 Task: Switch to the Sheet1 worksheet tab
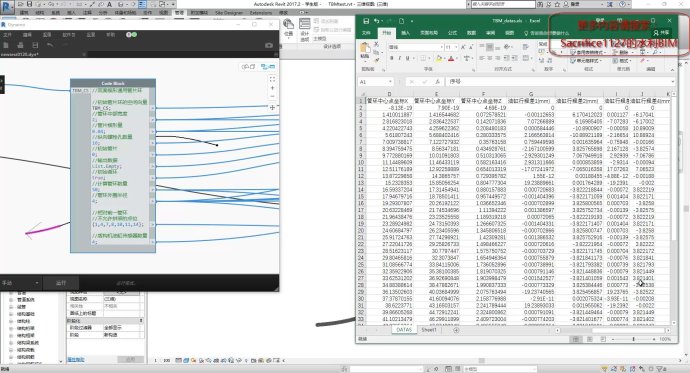[429, 330]
